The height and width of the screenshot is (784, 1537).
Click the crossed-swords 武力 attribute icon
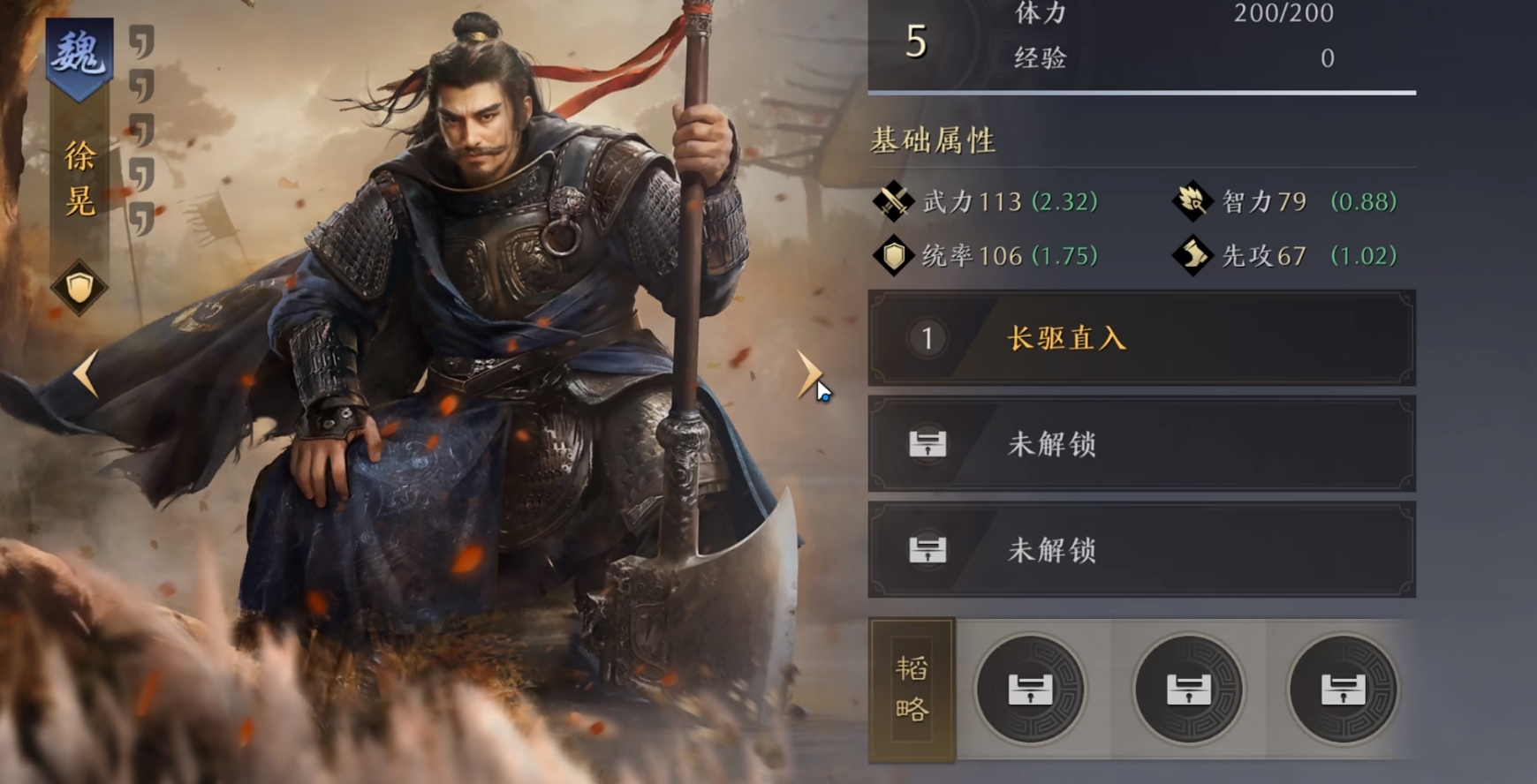point(893,201)
